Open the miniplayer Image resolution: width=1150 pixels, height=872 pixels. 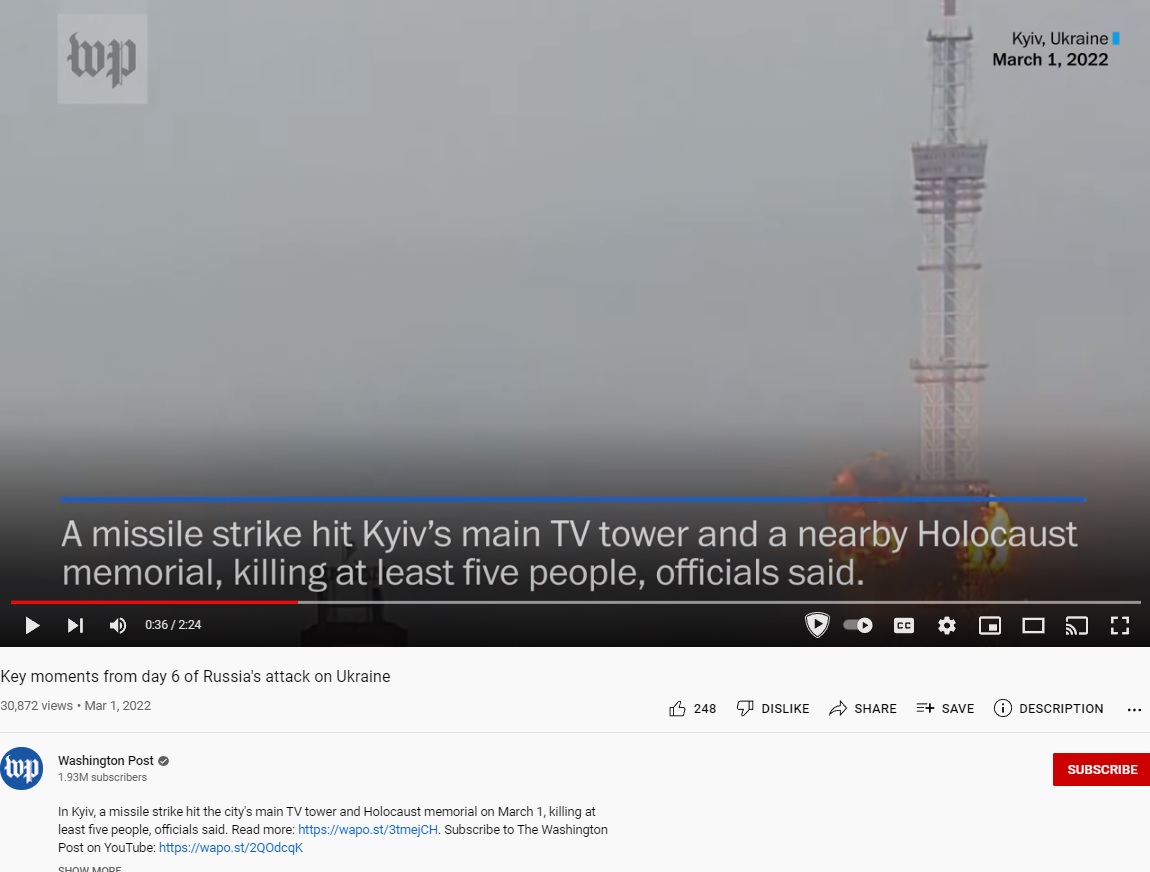click(x=990, y=625)
